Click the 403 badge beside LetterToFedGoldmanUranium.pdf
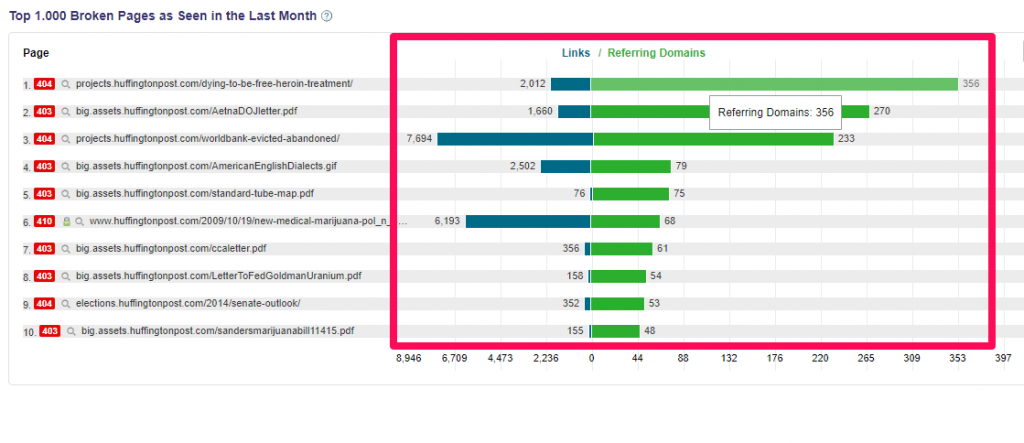This screenshot has height=443, width=1024. [x=44, y=276]
